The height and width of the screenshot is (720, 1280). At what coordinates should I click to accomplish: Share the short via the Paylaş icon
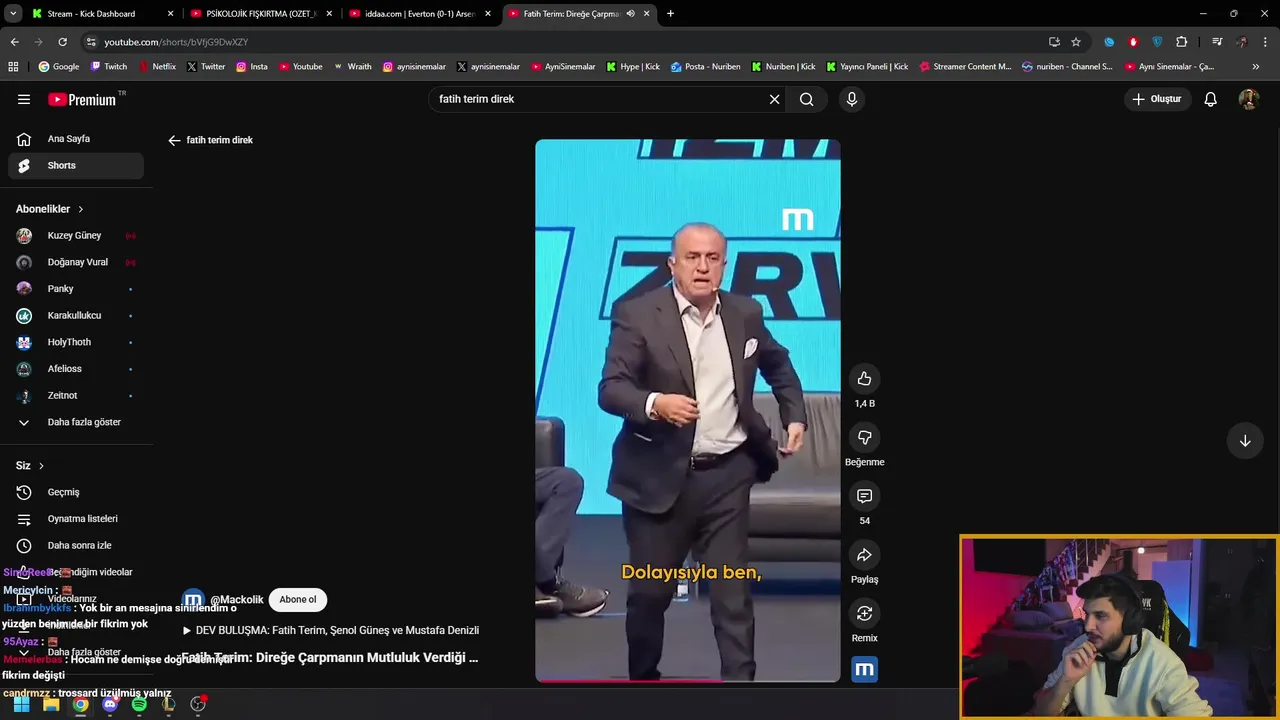[x=864, y=555]
